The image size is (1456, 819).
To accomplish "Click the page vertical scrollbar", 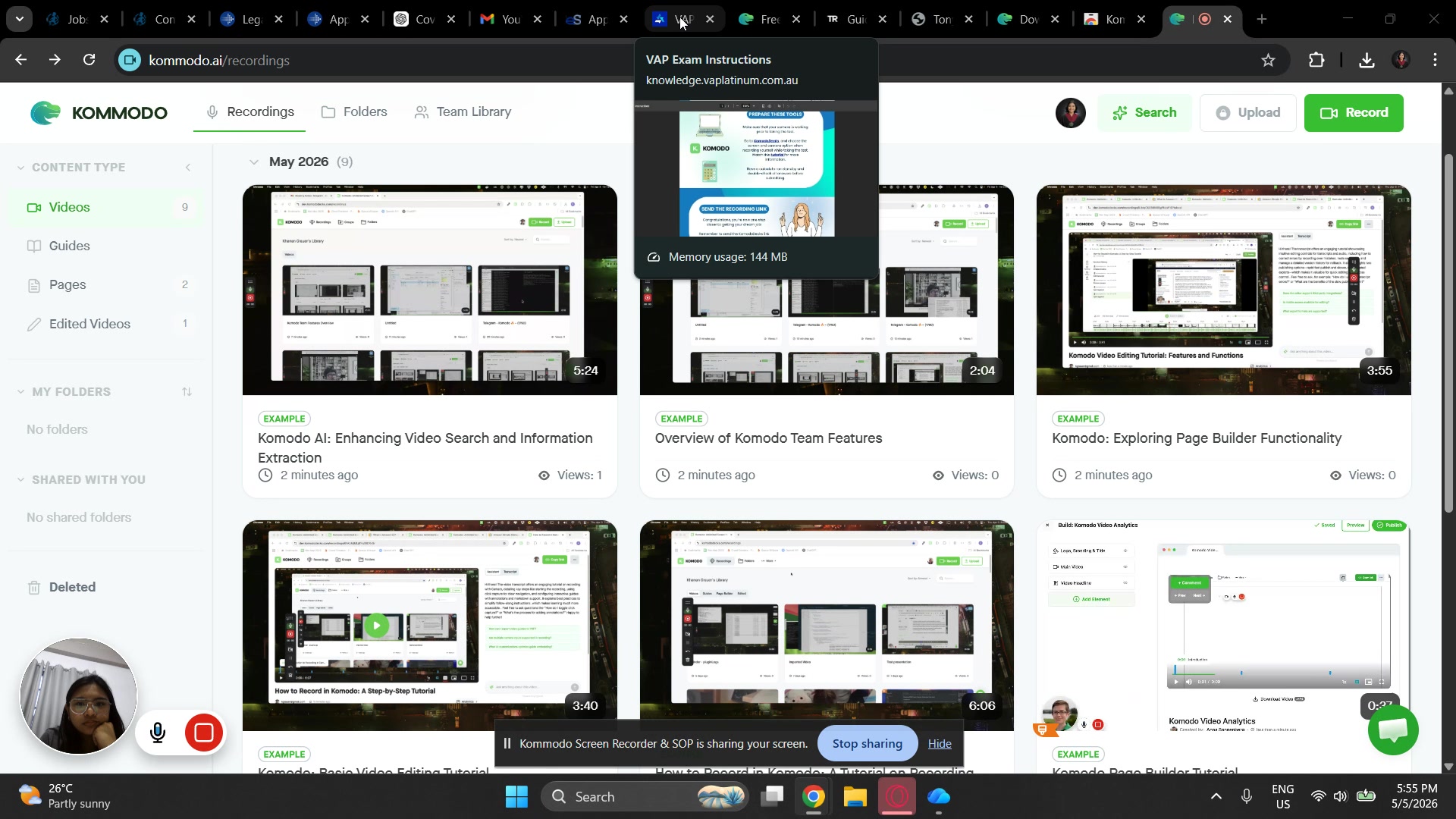I will [x=1448, y=334].
